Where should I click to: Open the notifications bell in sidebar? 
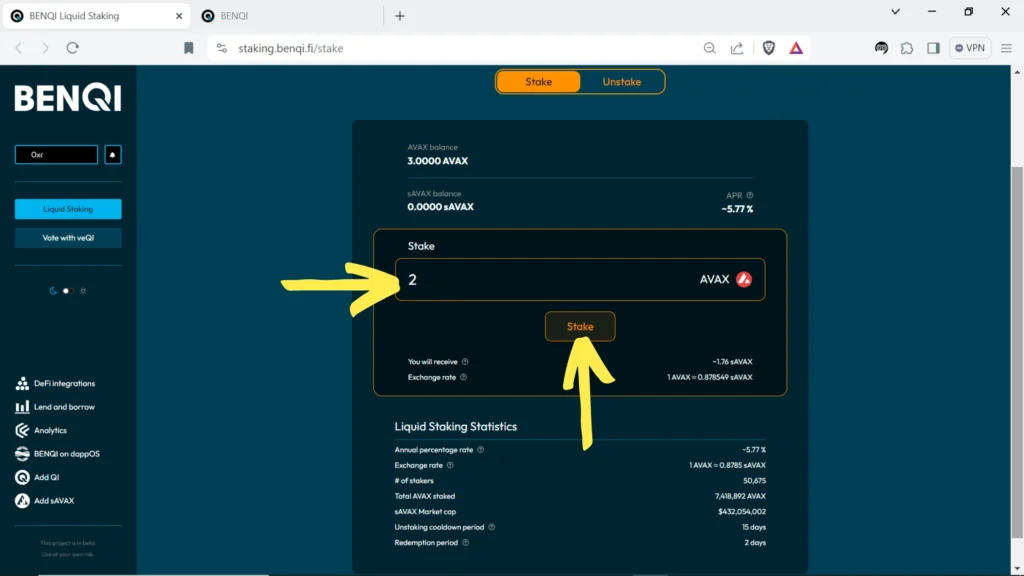point(113,155)
